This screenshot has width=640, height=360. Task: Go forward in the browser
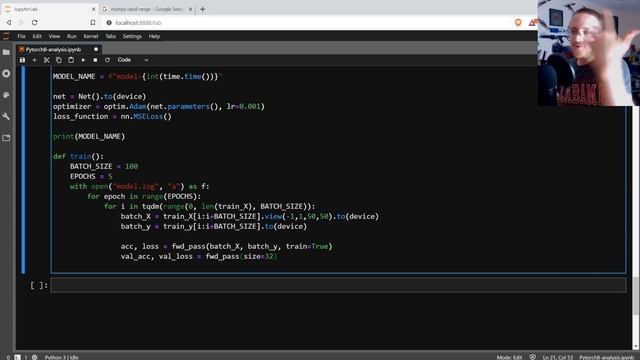22,22
